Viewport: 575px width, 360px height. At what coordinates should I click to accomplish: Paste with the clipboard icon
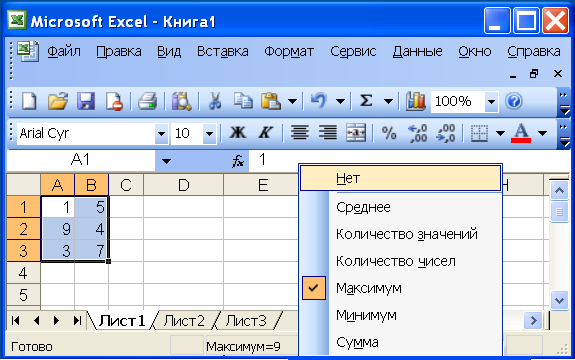tap(271, 101)
